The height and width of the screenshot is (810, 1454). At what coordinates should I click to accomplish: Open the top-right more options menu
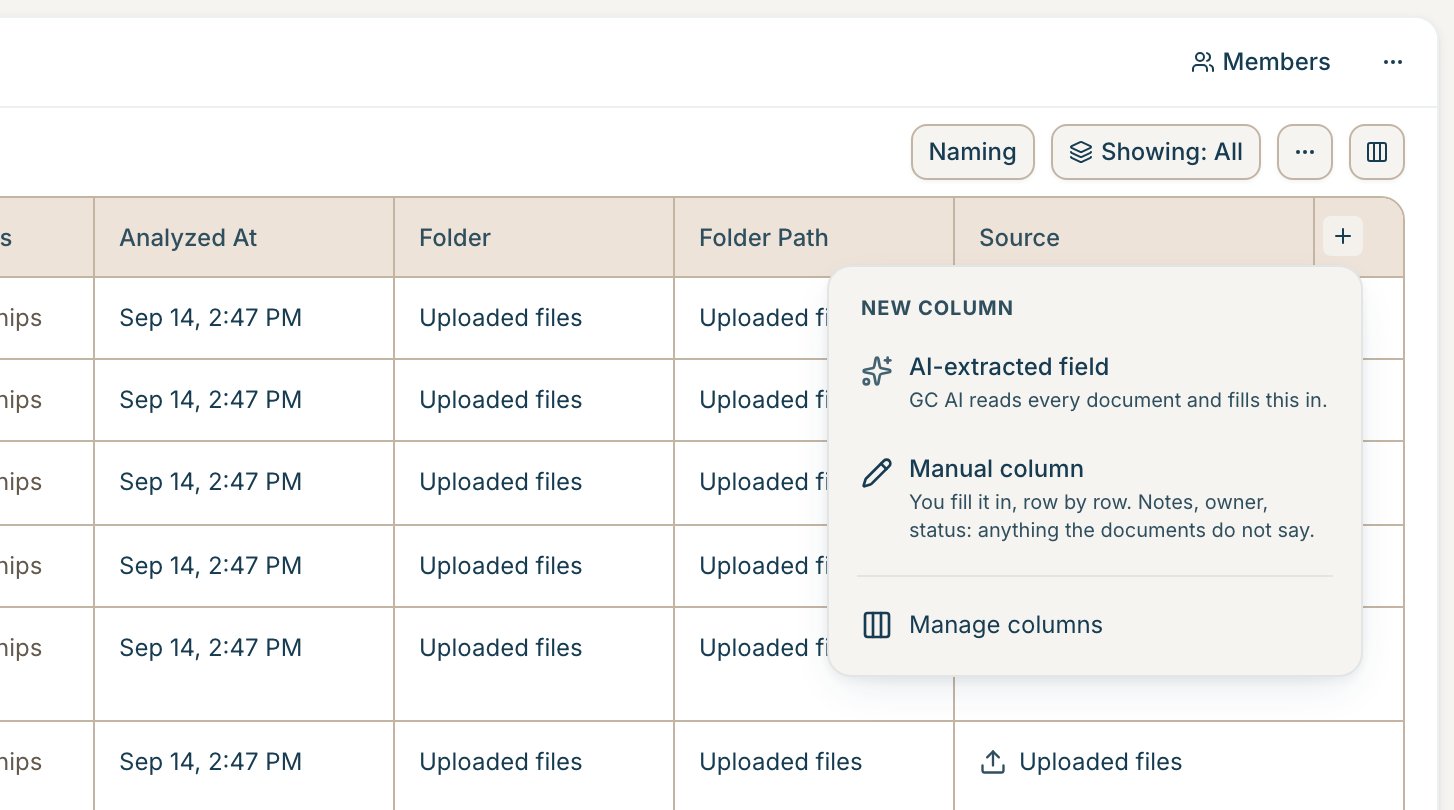pos(1393,62)
